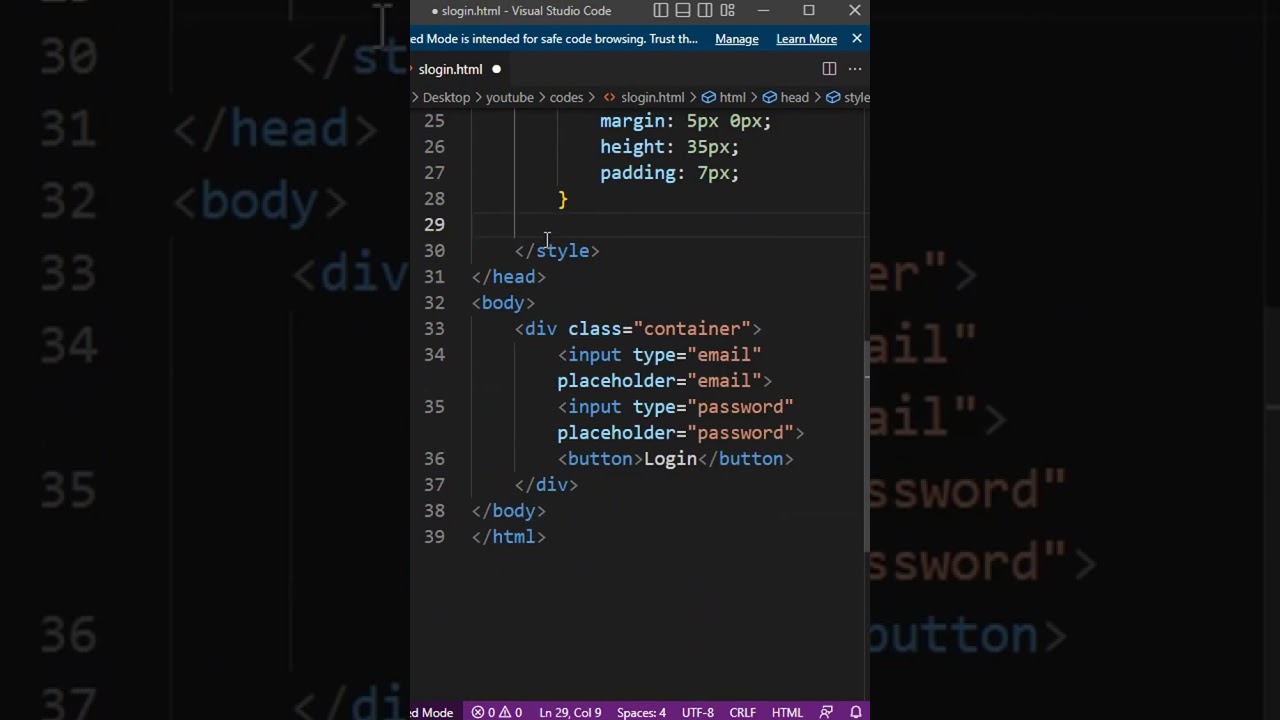Click the closing </html> tag
Image resolution: width=1280 pixels, height=720 pixels.
pos(509,536)
